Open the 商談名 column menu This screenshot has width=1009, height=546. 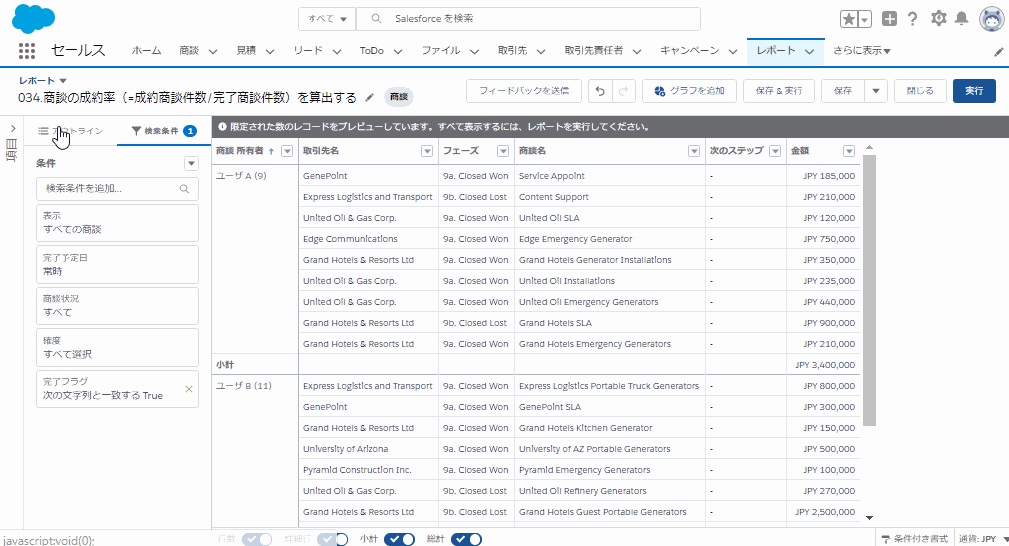click(694, 151)
